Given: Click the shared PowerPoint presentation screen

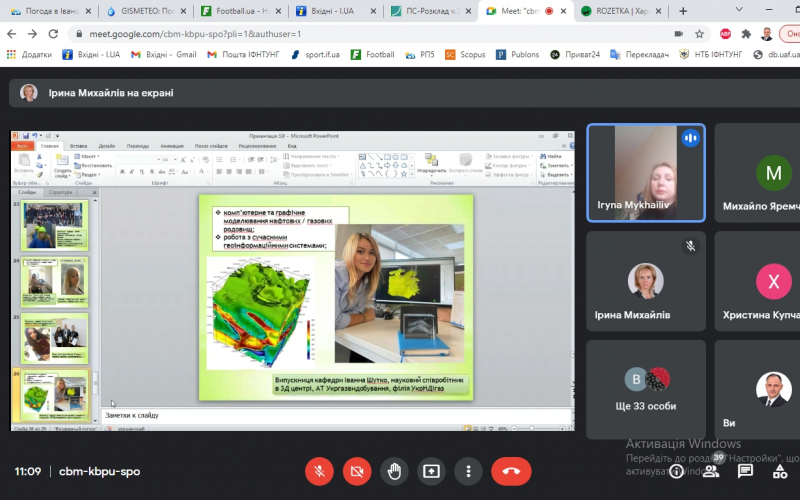Looking at the screenshot, I should 293,281.
